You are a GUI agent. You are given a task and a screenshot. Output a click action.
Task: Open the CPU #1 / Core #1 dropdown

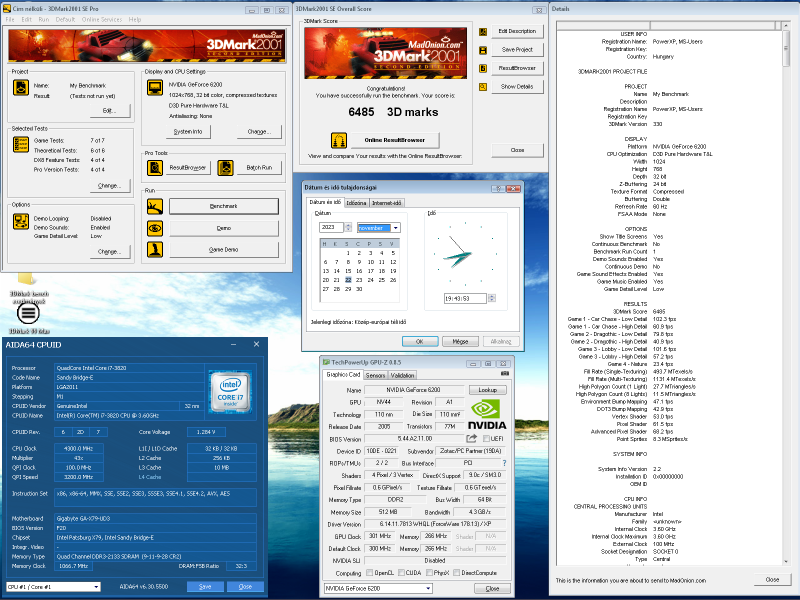tap(95, 587)
